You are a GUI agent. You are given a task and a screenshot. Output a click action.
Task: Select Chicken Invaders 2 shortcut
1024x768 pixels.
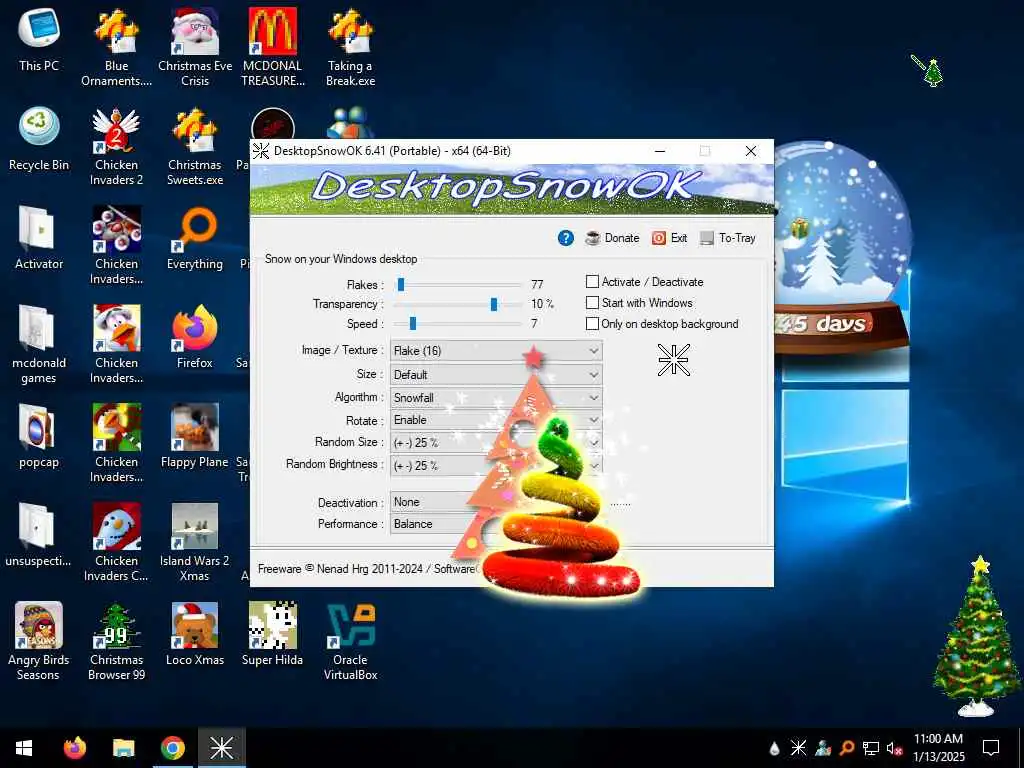[x=116, y=146]
